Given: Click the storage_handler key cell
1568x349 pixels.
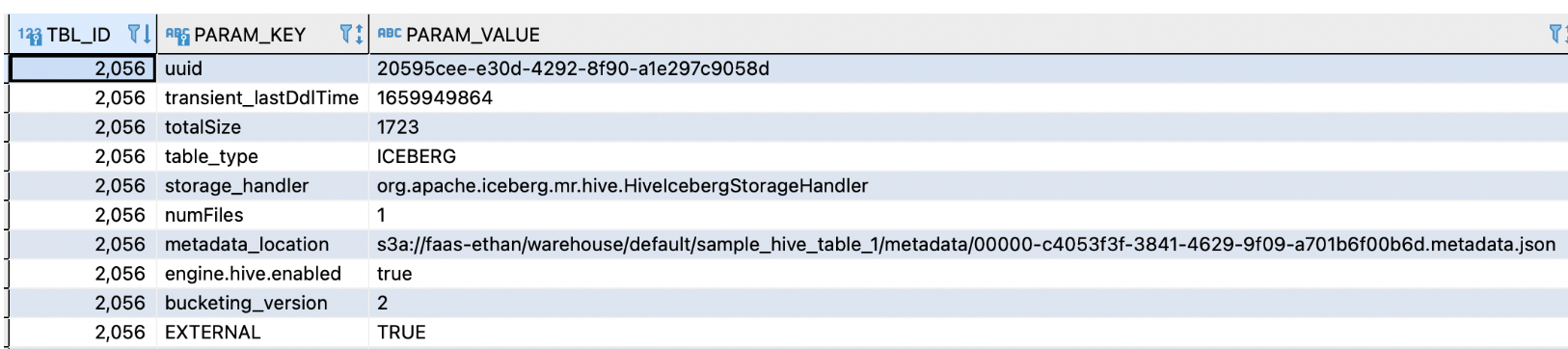Looking at the screenshot, I should pos(262,186).
